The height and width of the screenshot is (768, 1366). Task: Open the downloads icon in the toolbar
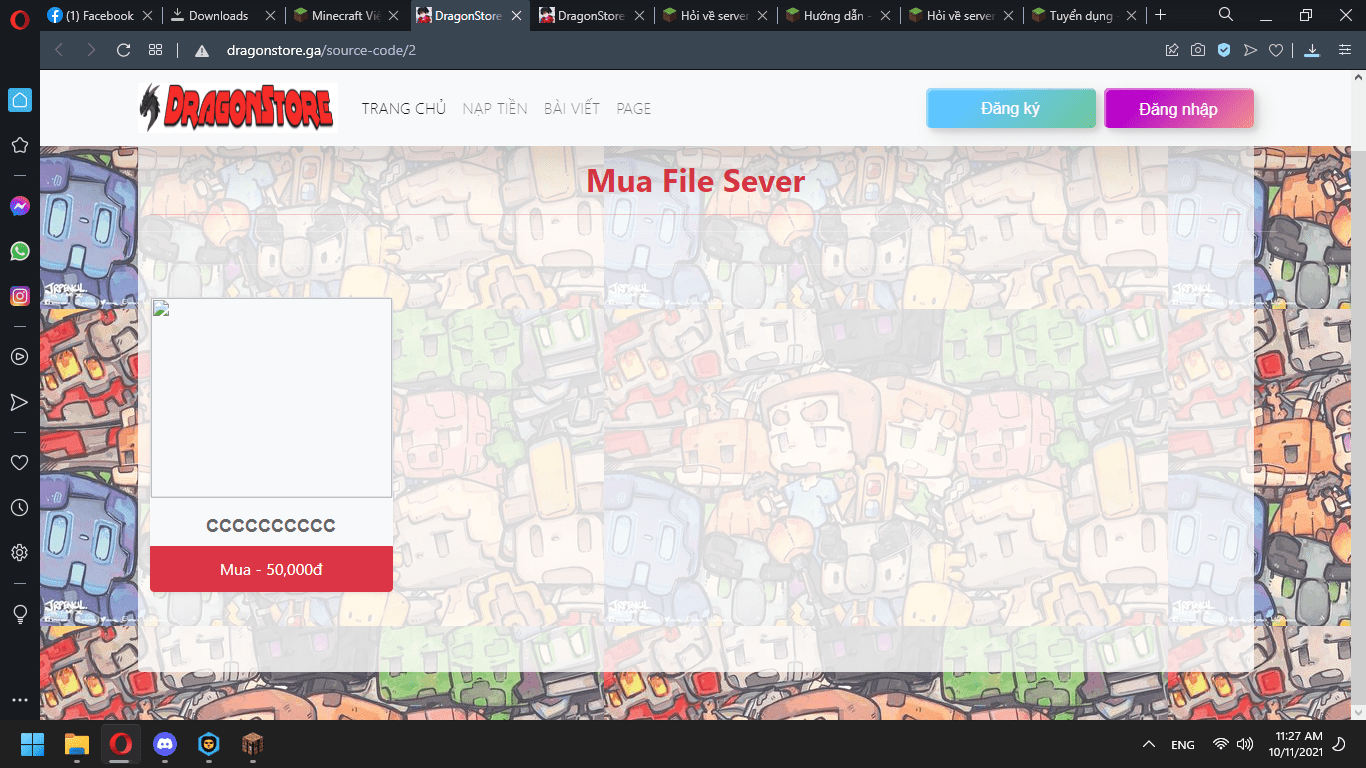(1313, 50)
